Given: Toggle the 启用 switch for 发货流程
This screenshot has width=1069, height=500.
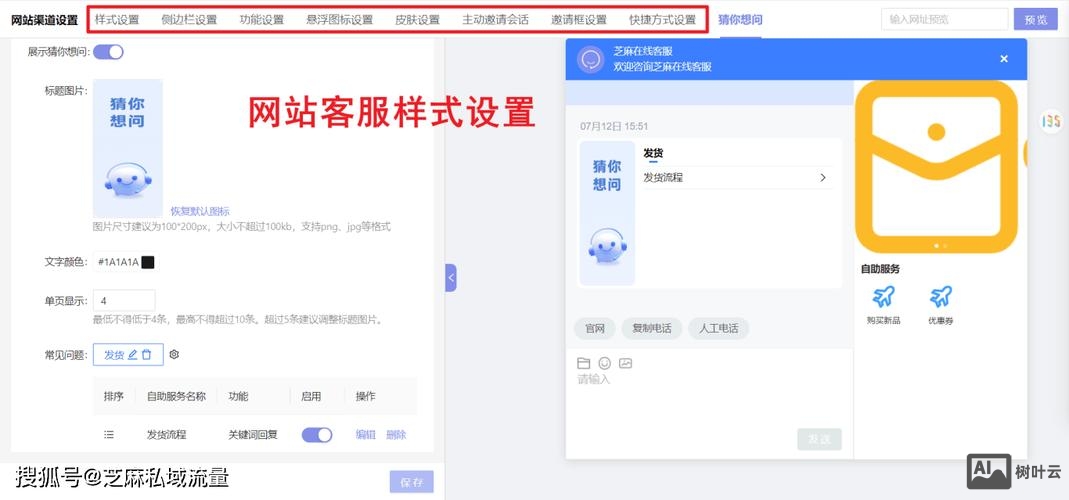Looking at the screenshot, I should coord(317,435).
